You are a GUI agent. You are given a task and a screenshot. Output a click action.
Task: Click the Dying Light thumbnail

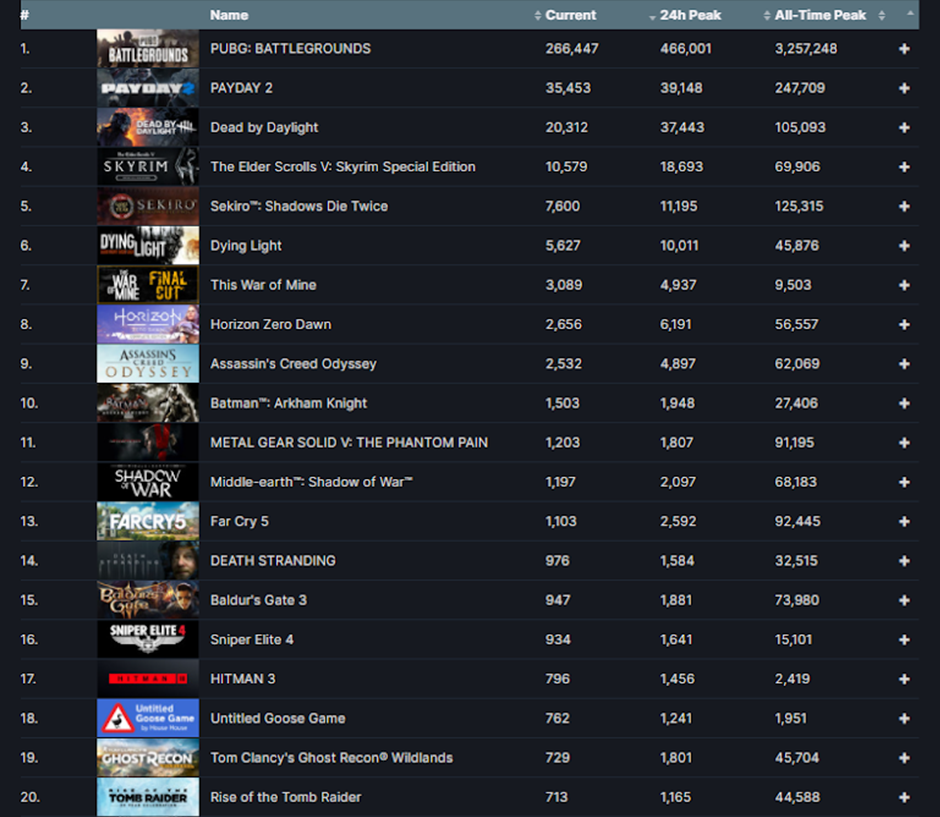[148, 246]
